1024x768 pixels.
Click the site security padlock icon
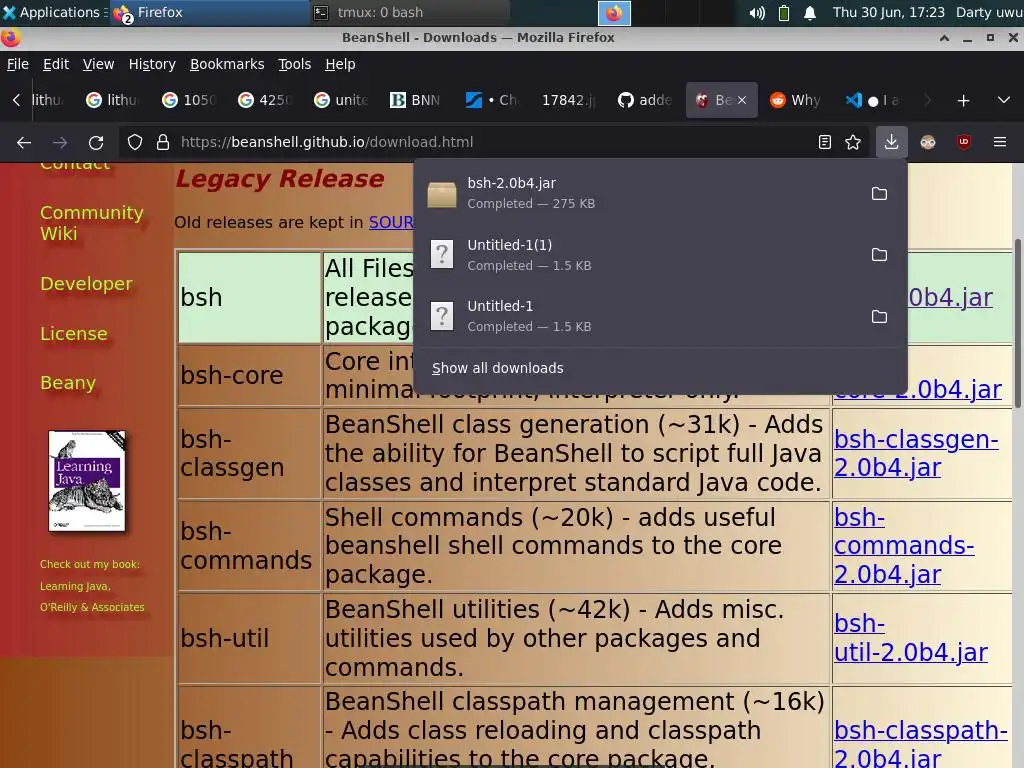(163, 142)
